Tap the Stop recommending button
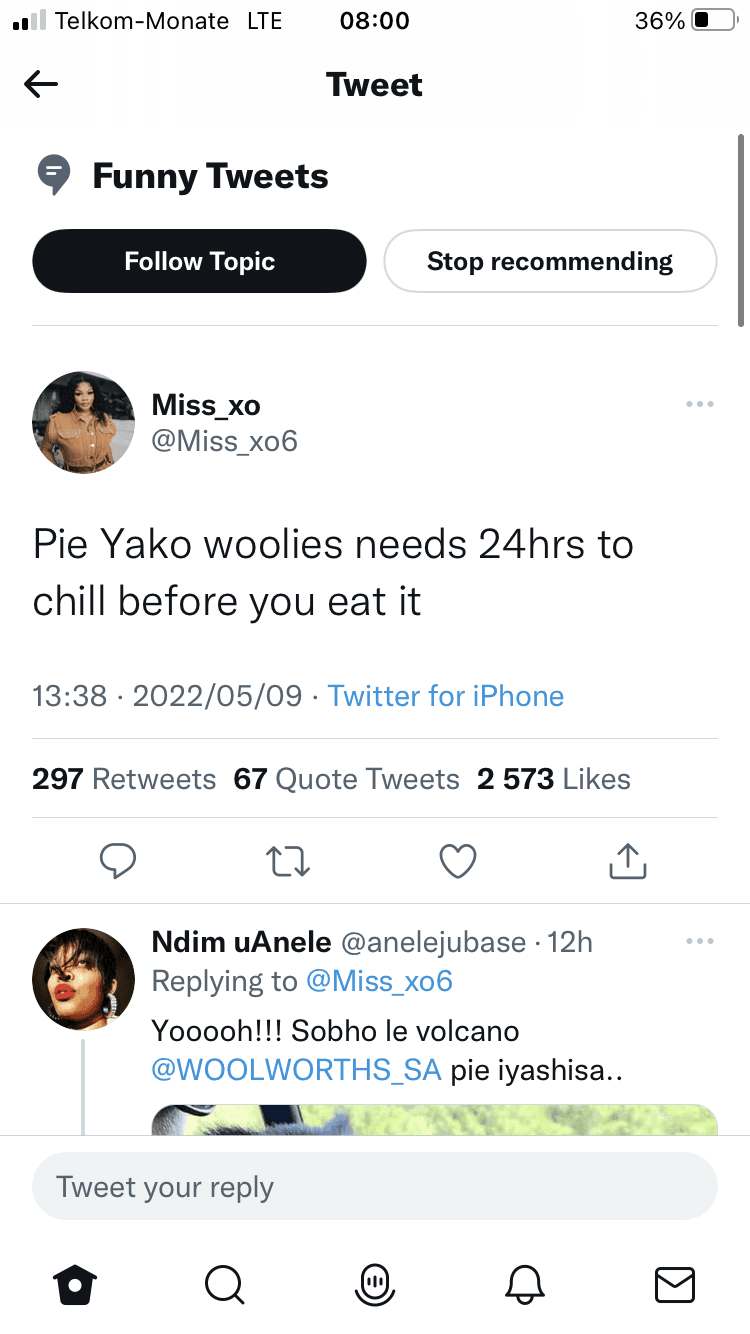Image resolution: width=750 pixels, height=1334 pixels. 550,261
